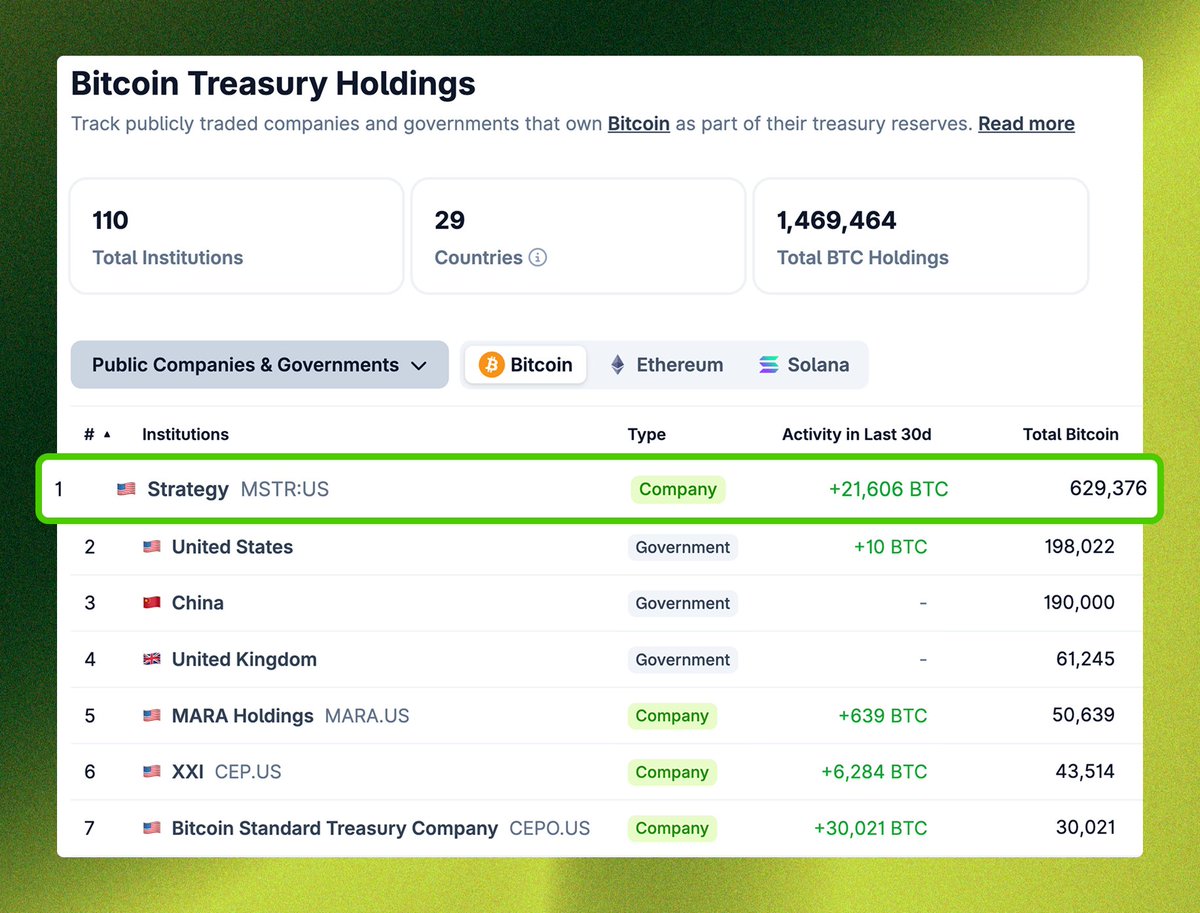1200x913 pixels.
Task: Click the Government badge in United Kingdom row
Action: coord(683,660)
